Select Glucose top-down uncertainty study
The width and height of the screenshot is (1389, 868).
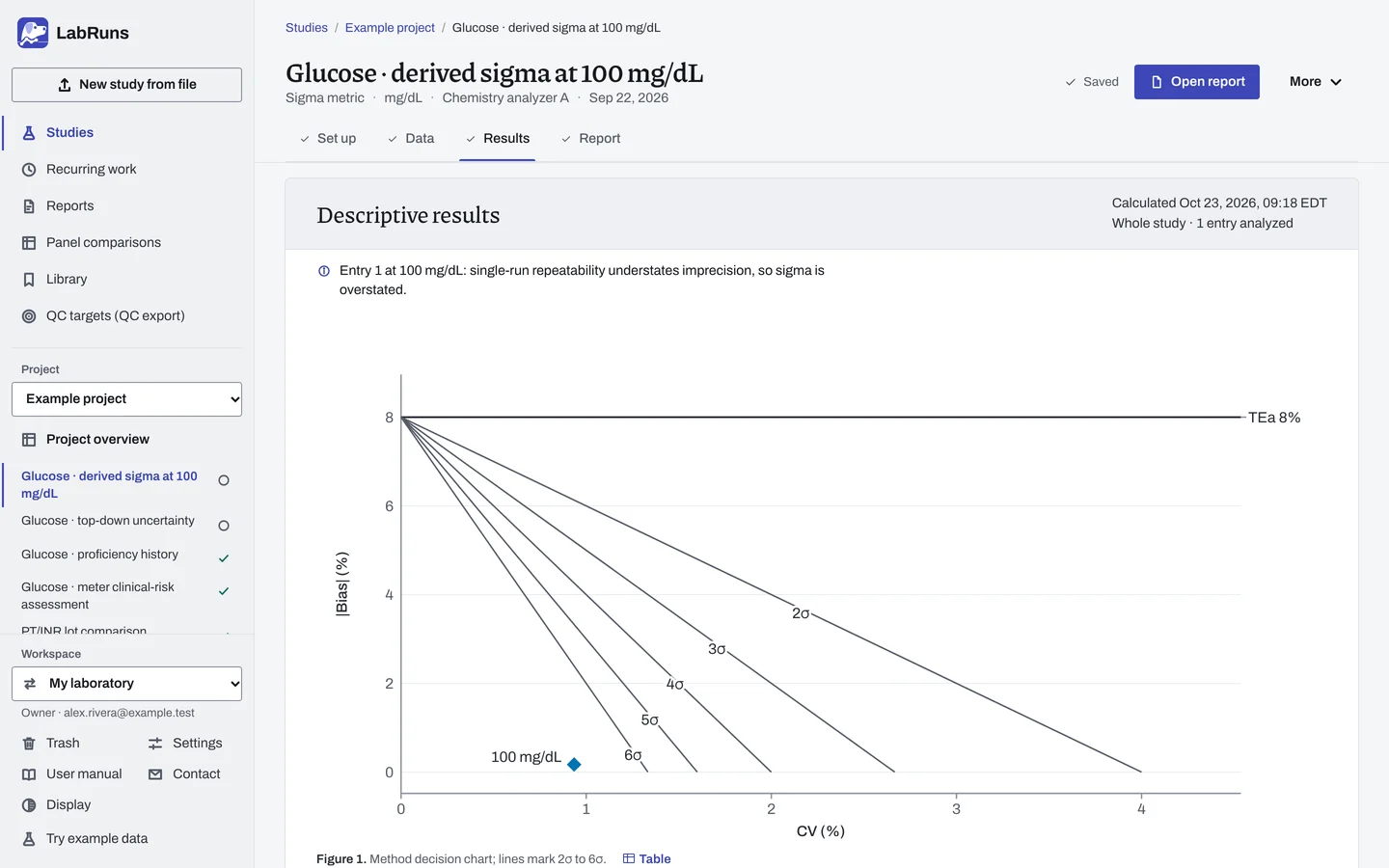point(125,522)
